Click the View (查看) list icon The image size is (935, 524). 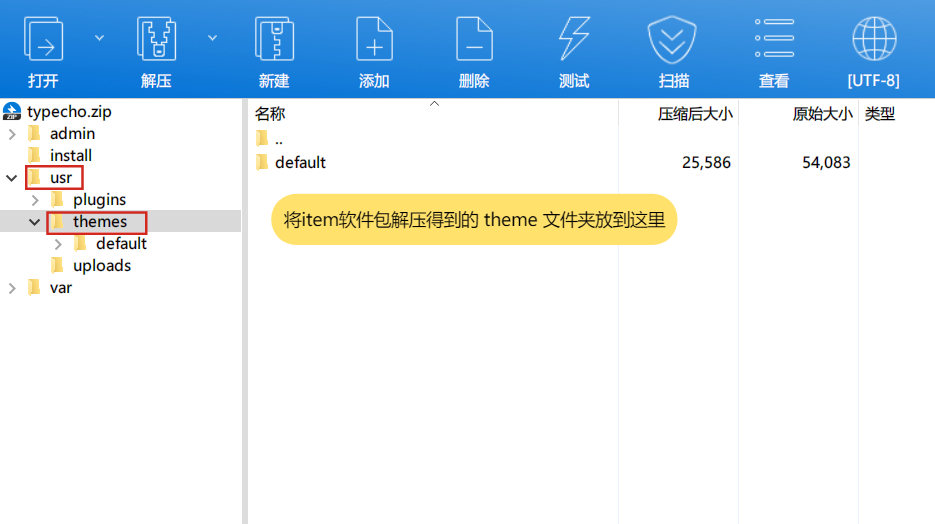point(774,40)
